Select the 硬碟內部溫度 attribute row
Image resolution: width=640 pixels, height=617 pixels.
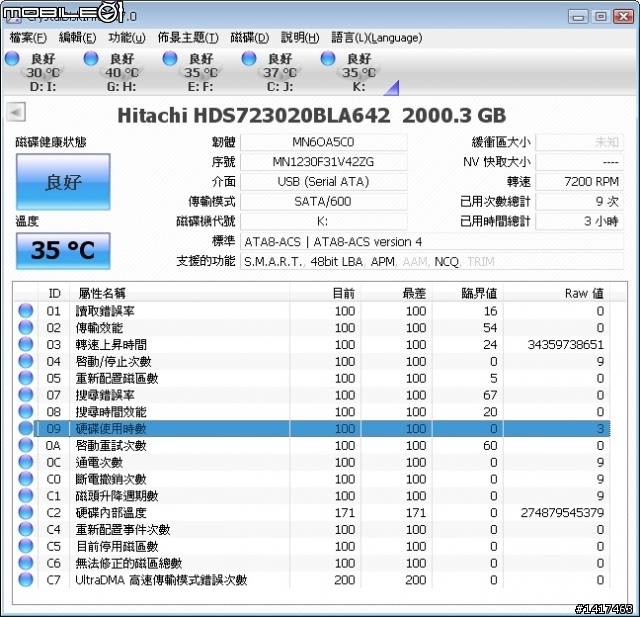(x=312, y=513)
